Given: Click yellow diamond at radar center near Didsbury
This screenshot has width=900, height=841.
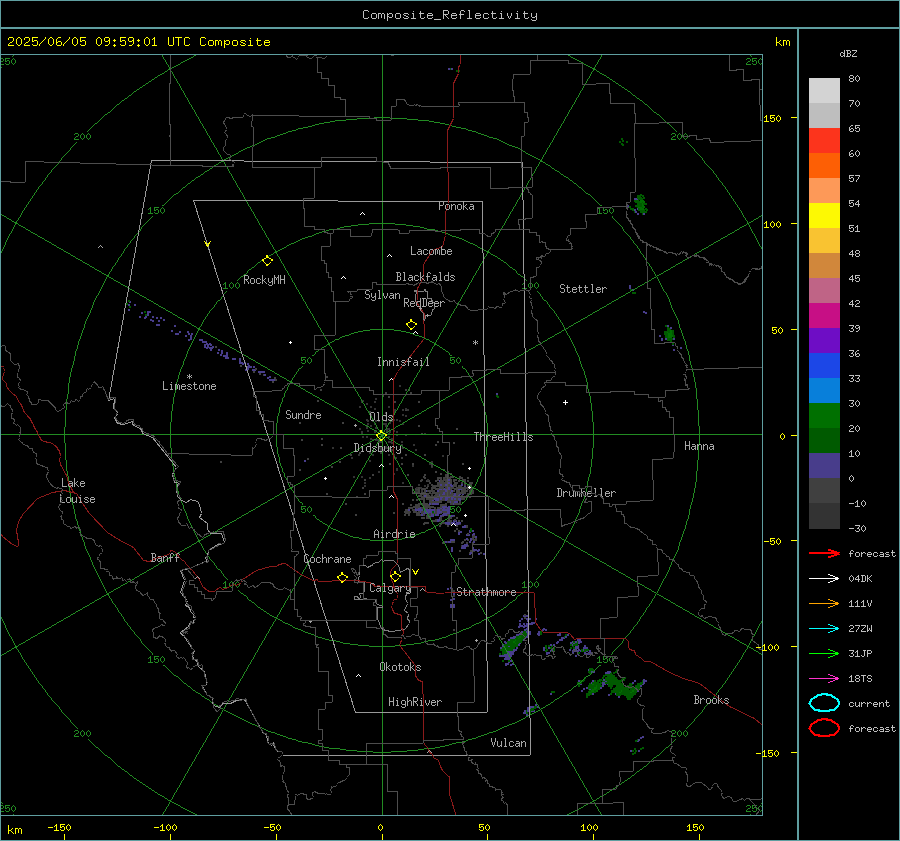Looking at the screenshot, I should [381, 436].
